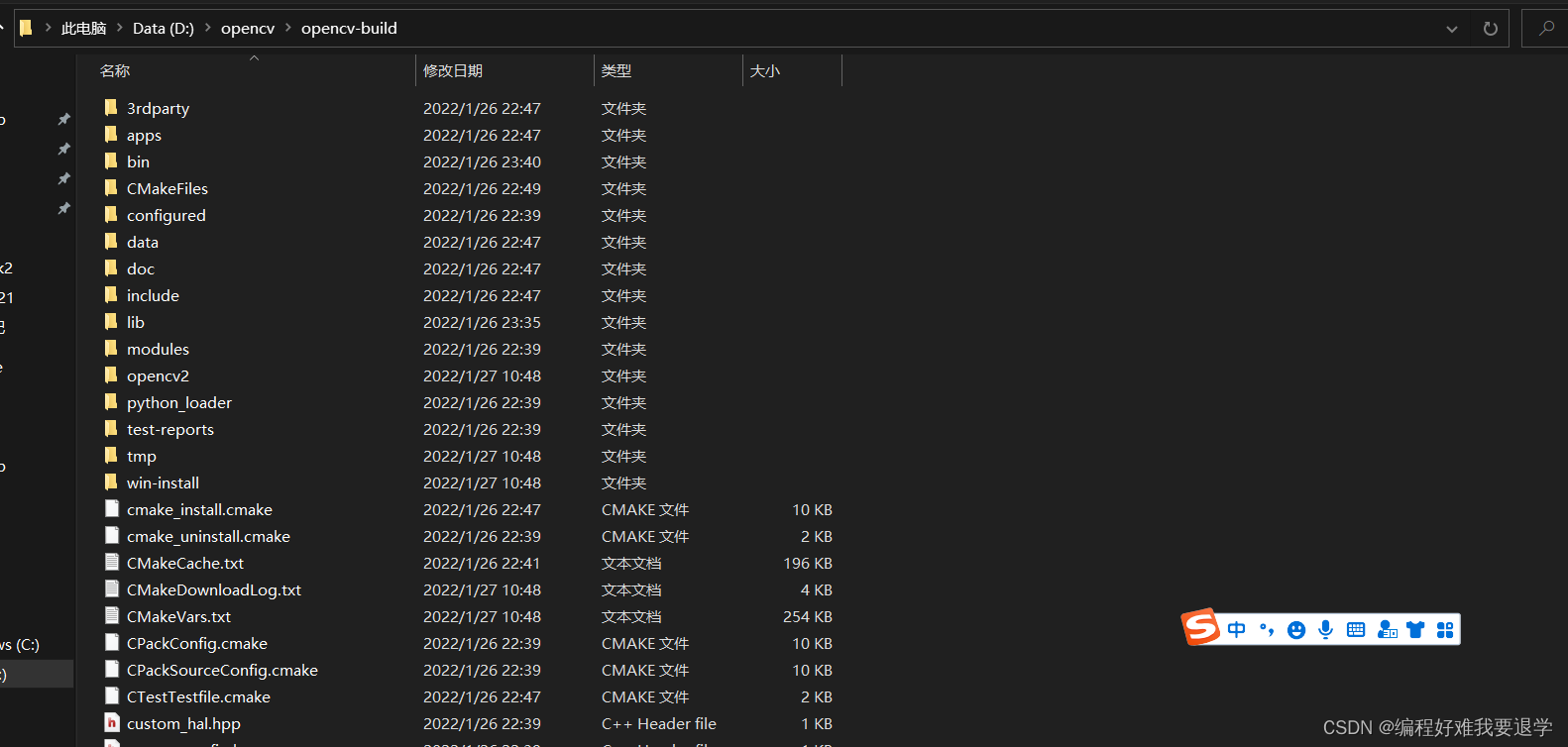Sort by 名称 column header
This screenshot has height=747, width=1568.
coord(115,70)
